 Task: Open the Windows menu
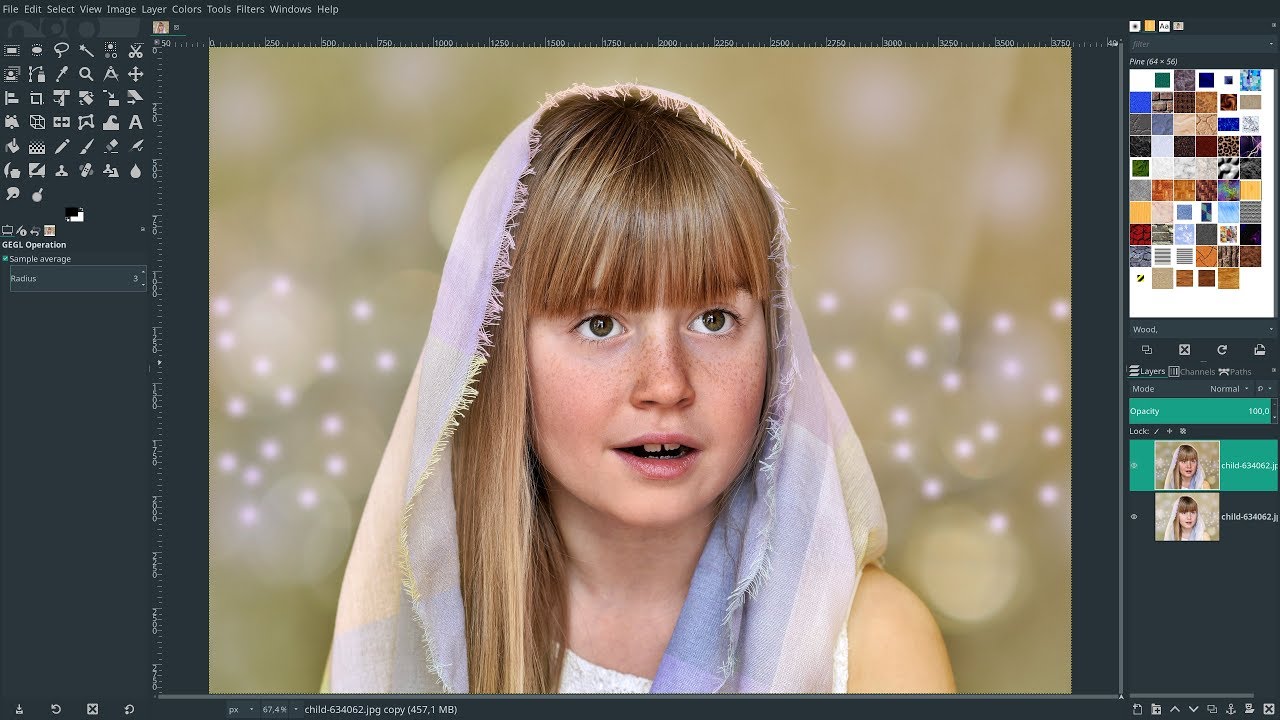[x=291, y=9]
